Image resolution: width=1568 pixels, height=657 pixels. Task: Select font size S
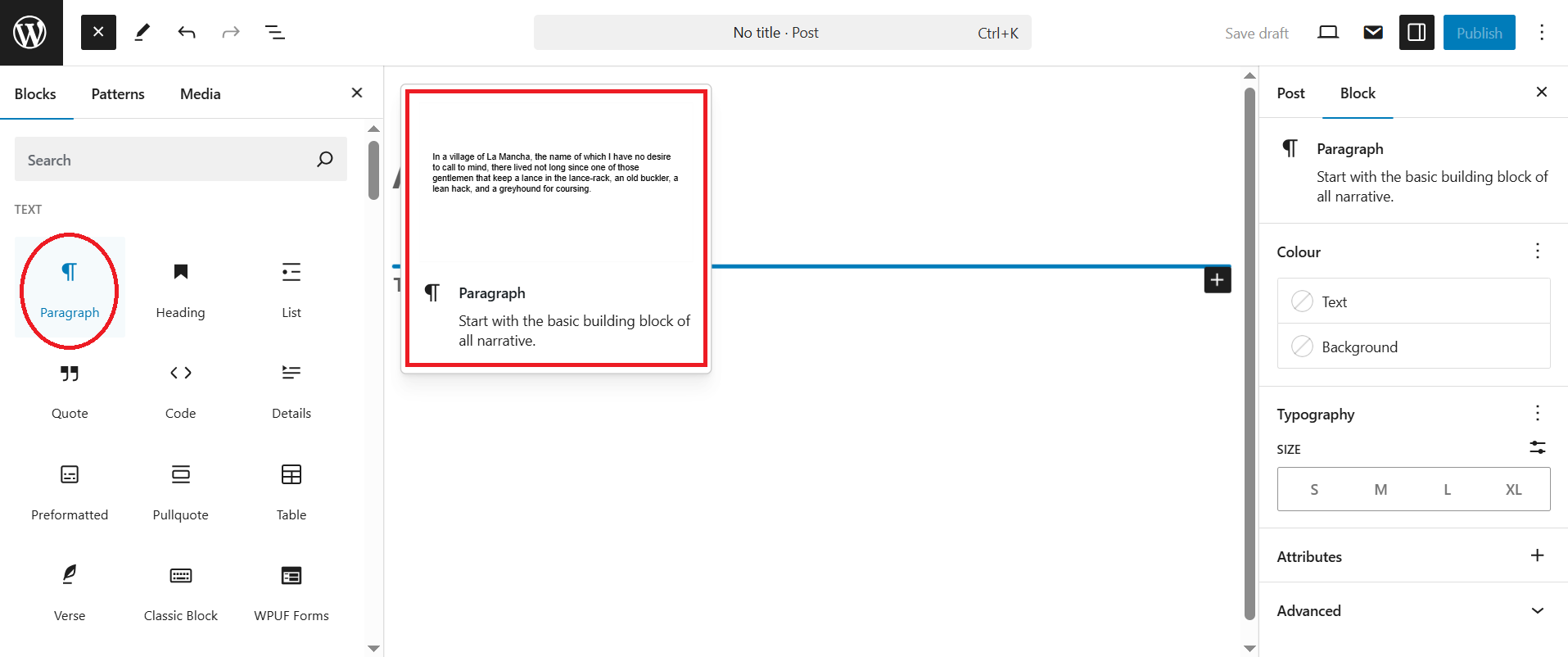click(1314, 489)
